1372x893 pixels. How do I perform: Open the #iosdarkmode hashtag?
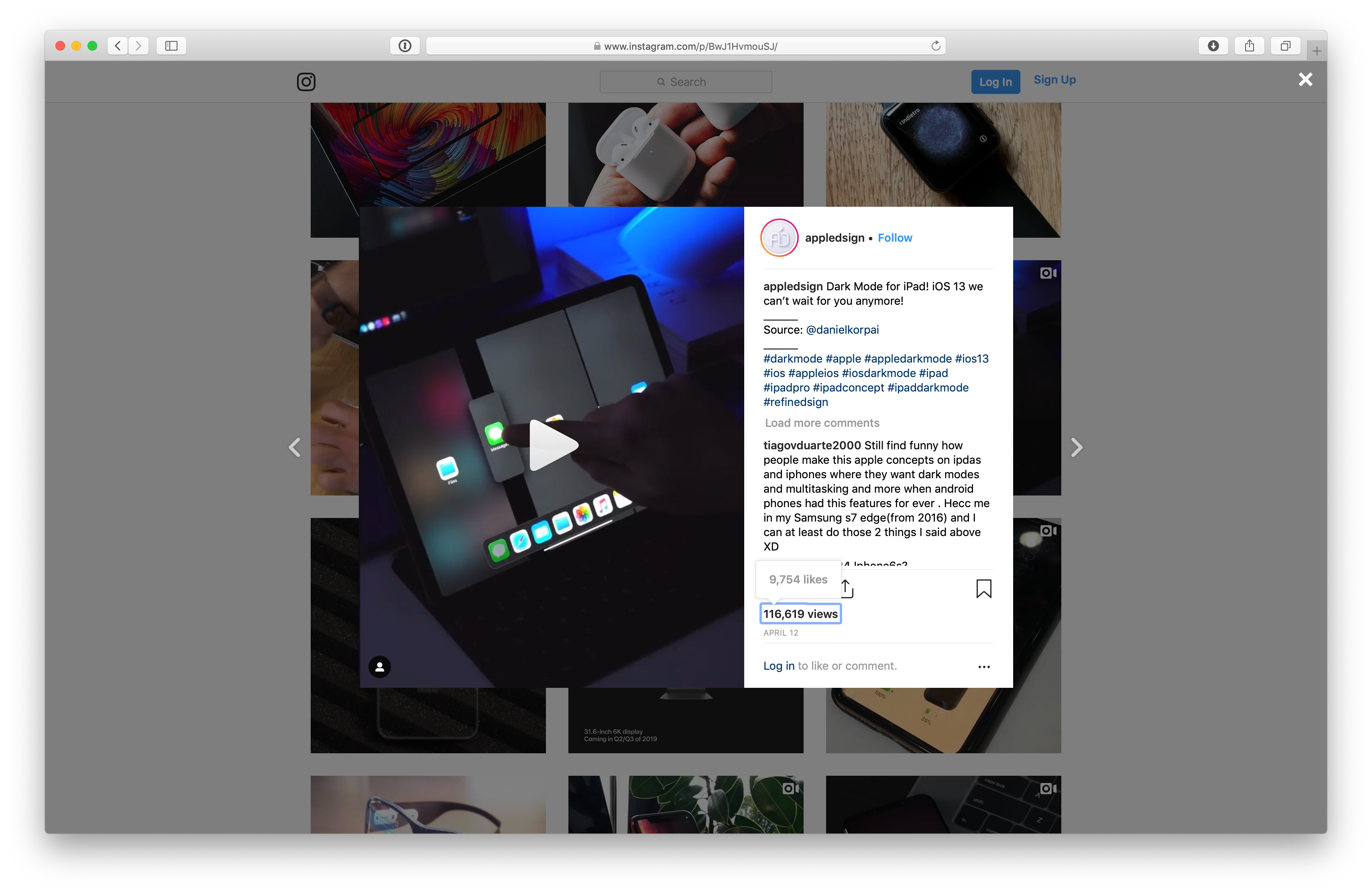coord(879,373)
